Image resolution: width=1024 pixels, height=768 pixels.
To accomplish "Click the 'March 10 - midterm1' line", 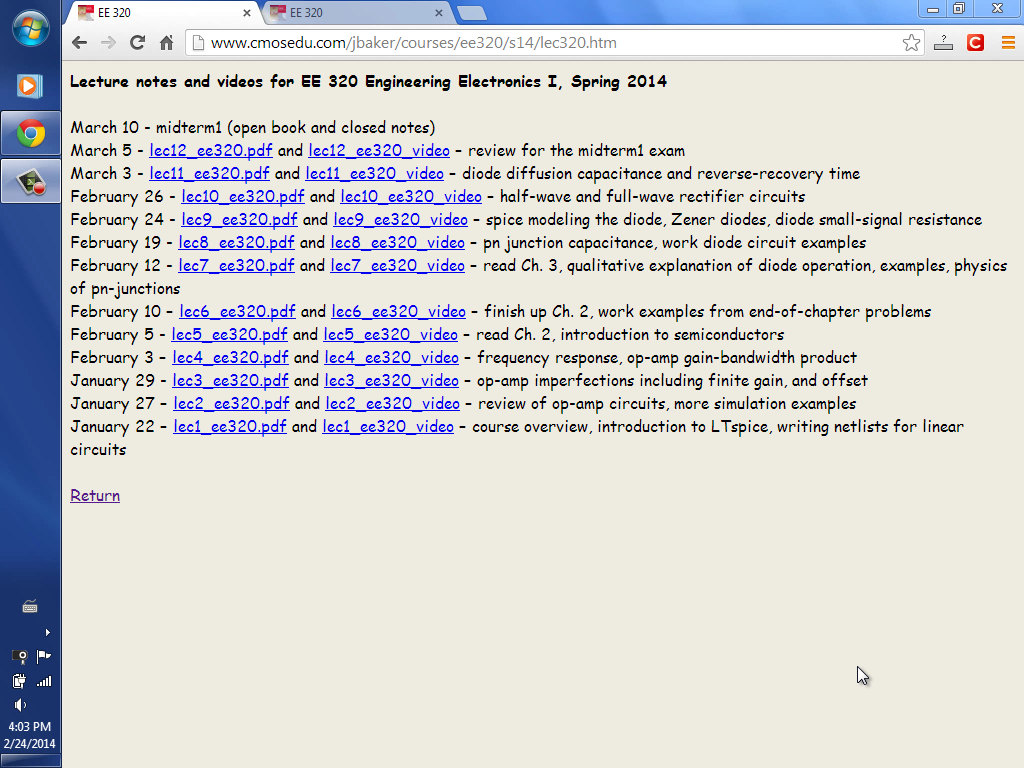I will pyautogui.click(x=253, y=127).
